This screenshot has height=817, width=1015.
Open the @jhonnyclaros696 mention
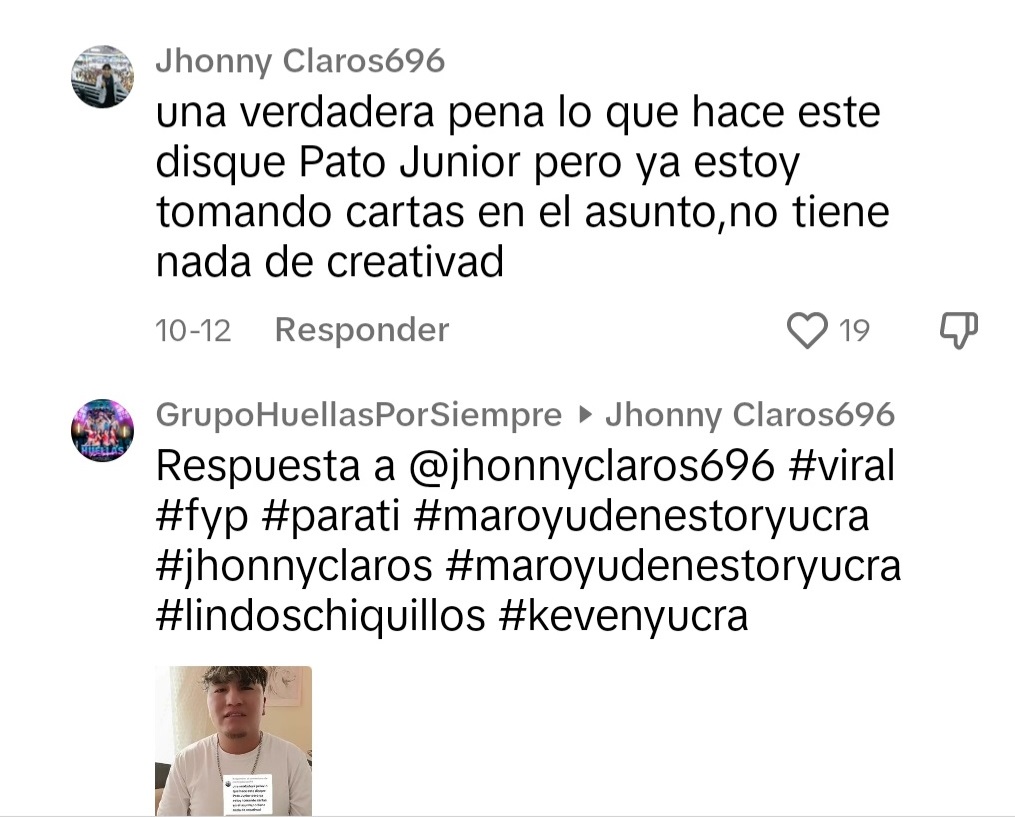[592, 466]
